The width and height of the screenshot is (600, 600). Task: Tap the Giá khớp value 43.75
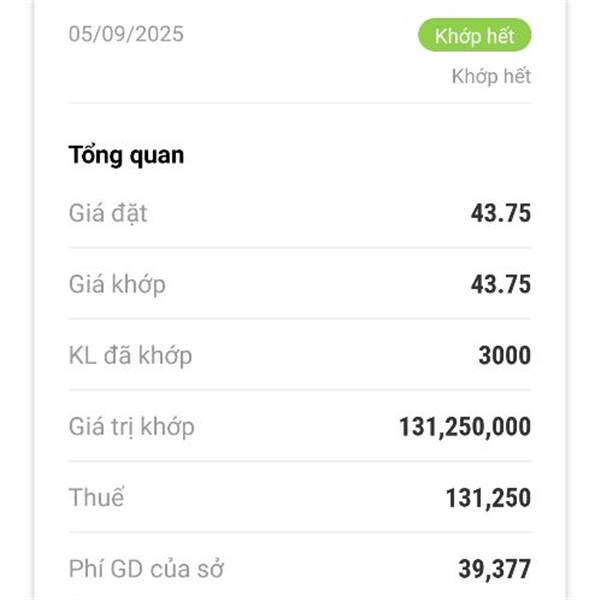pos(501,284)
